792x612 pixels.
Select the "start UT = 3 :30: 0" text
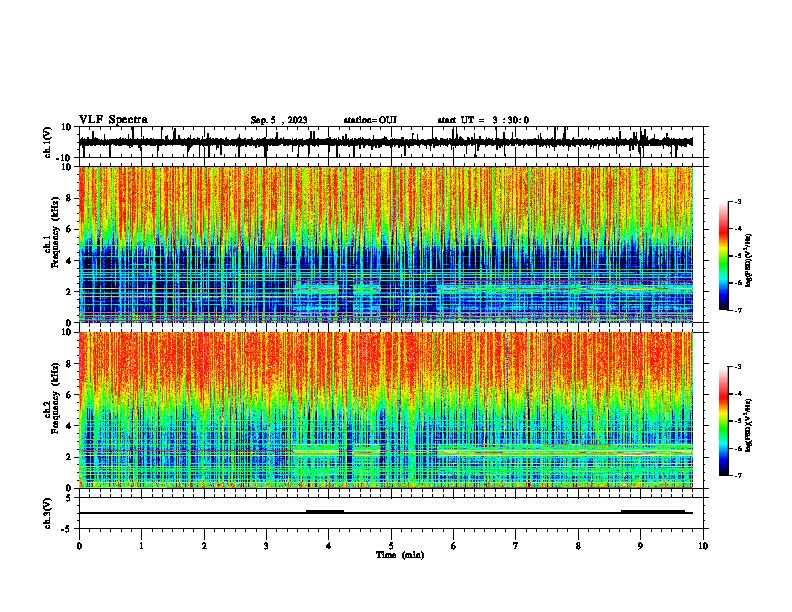pyautogui.click(x=483, y=120)
